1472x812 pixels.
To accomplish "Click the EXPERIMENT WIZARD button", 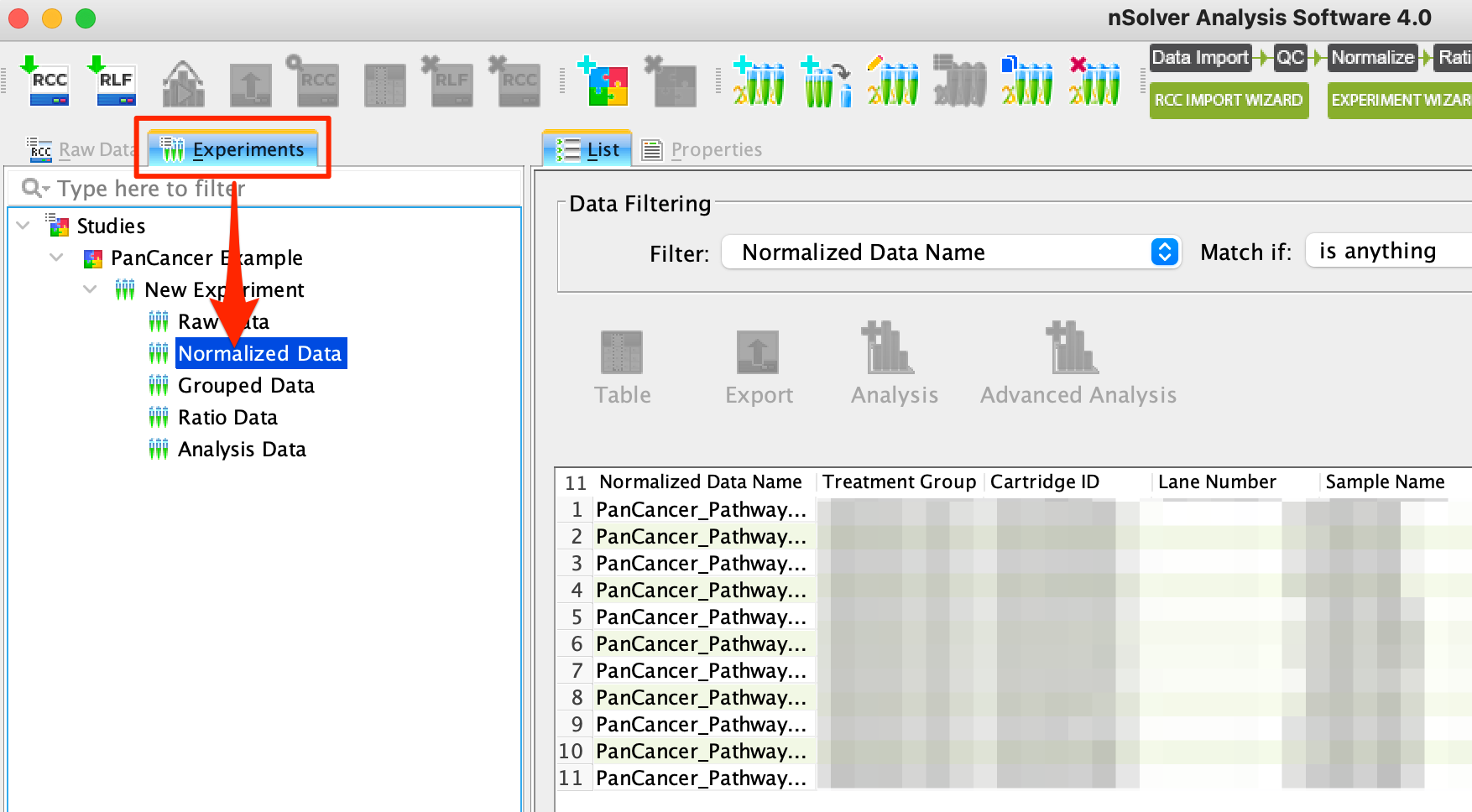I will pos(1400,100).
